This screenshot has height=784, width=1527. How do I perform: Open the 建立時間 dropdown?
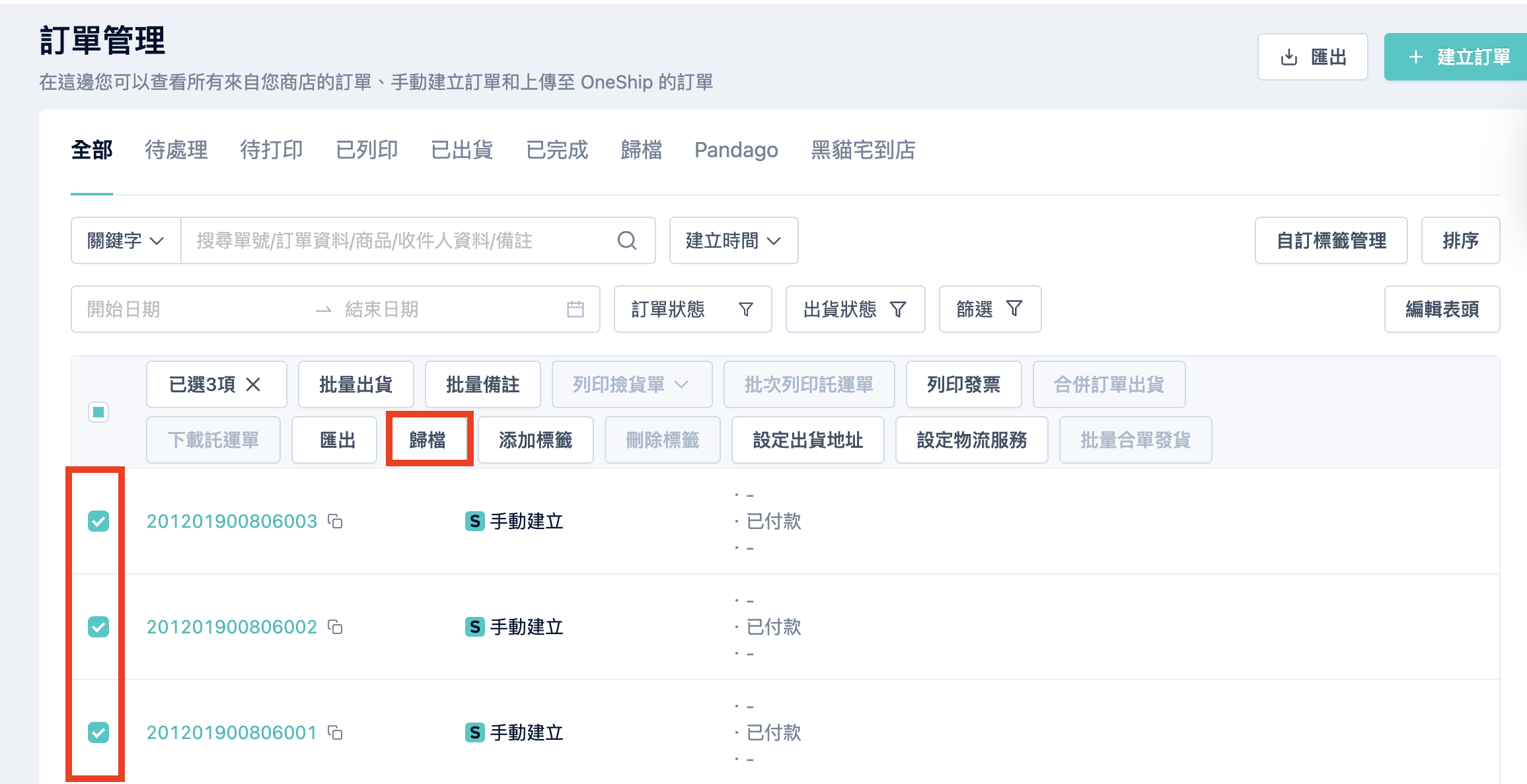click(733, 240)
